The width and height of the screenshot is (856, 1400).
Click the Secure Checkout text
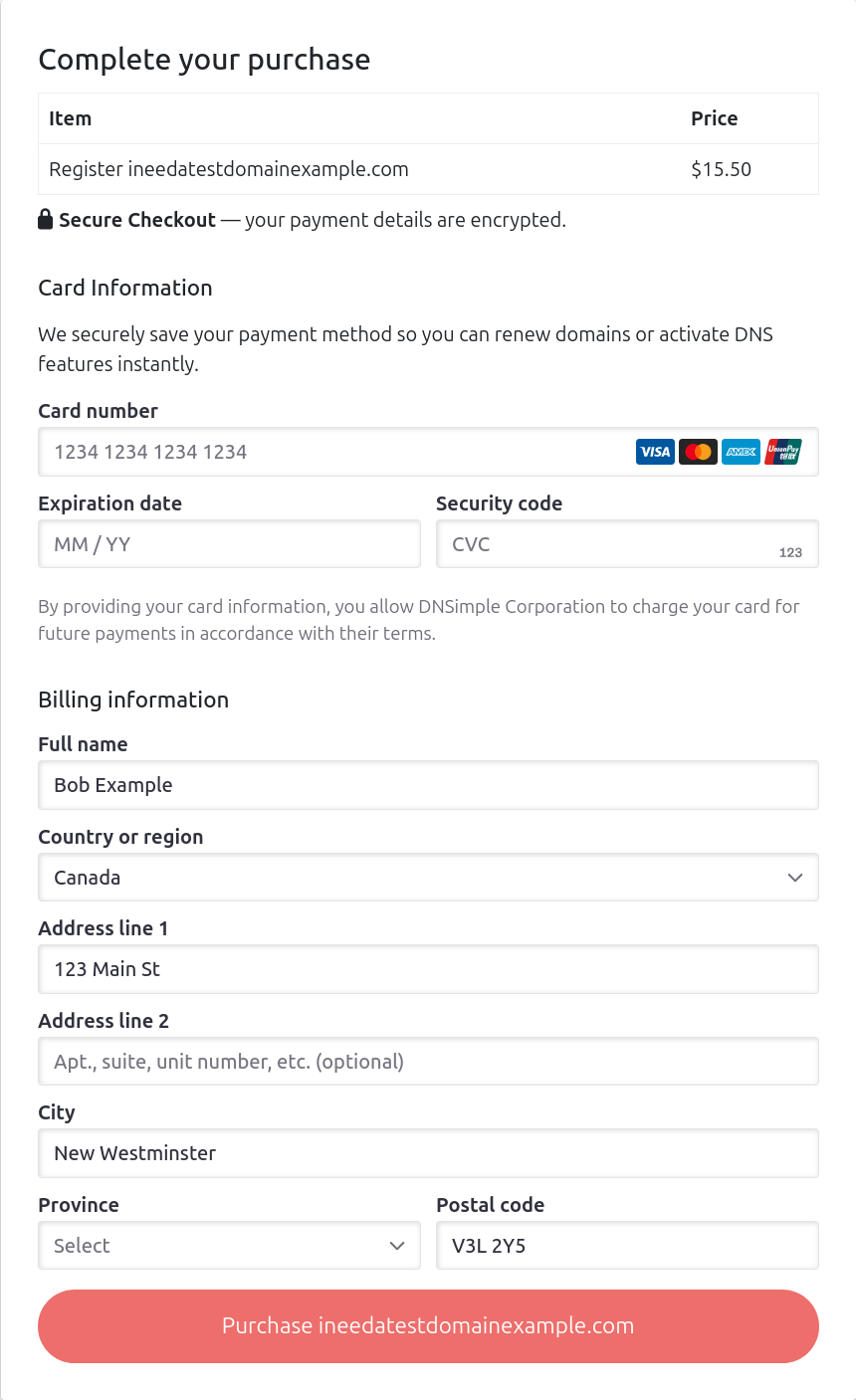coord(136,219)
